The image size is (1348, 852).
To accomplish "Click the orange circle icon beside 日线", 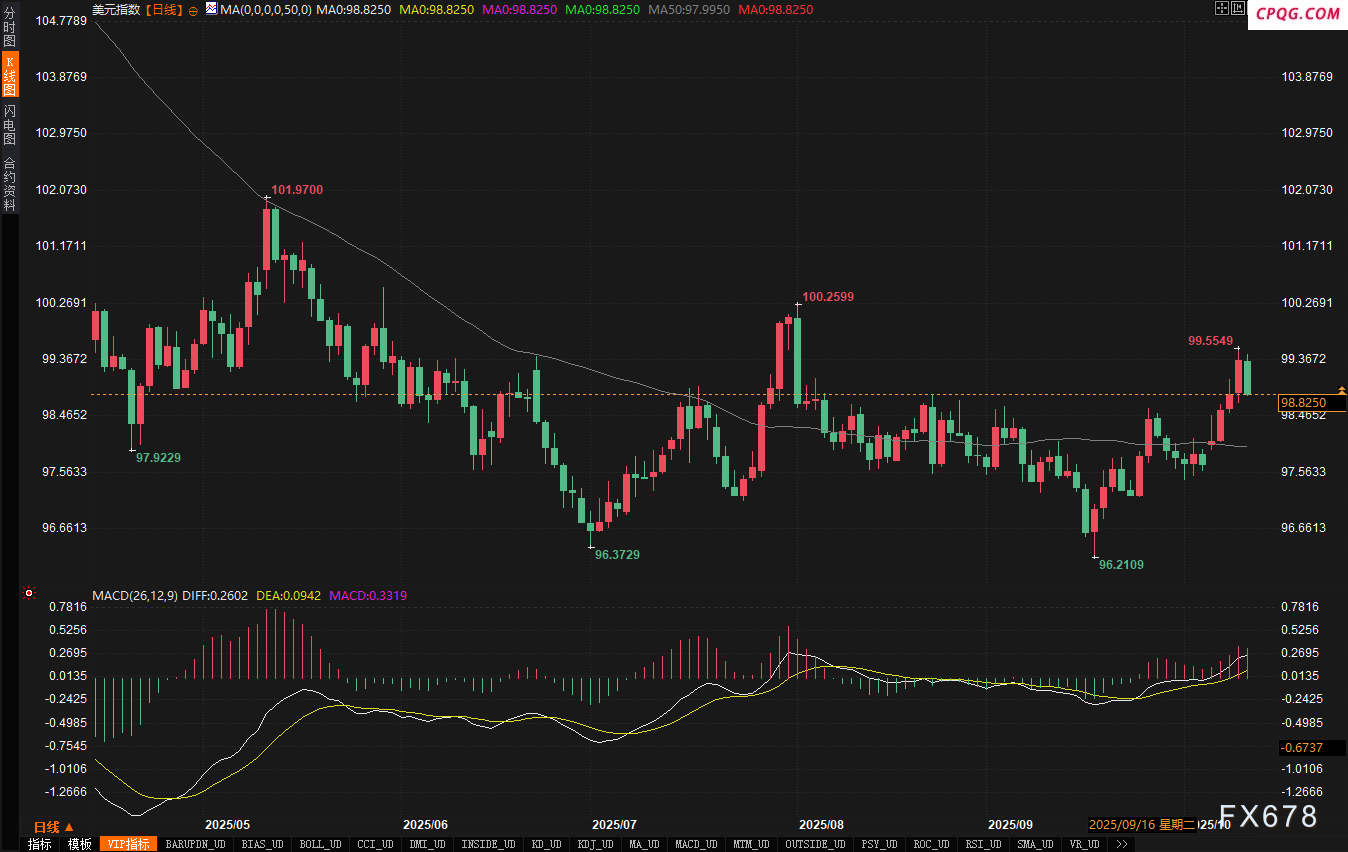I will tap(193, 9).
